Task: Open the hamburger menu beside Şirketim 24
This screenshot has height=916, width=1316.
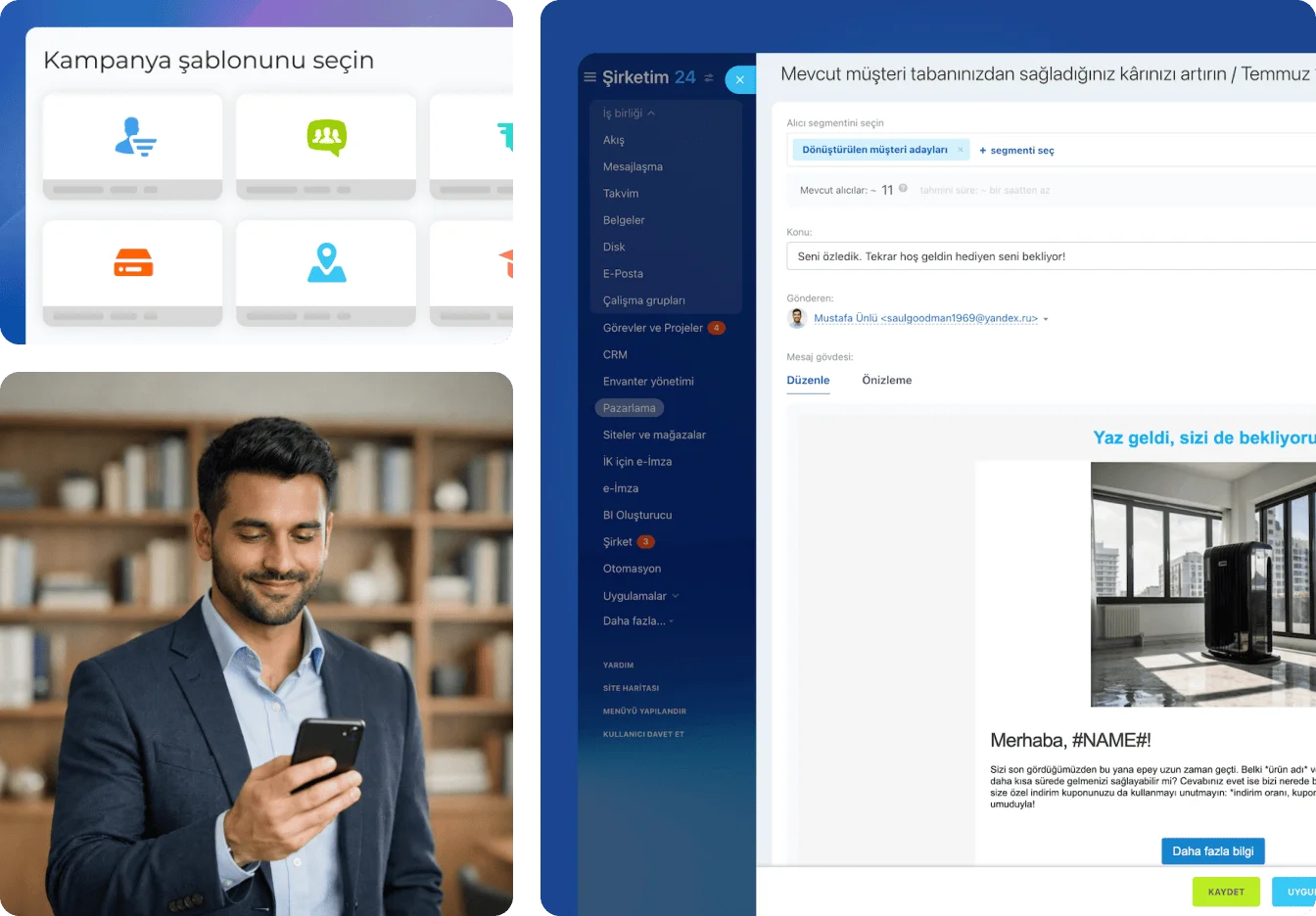Action: pos(589,77)
